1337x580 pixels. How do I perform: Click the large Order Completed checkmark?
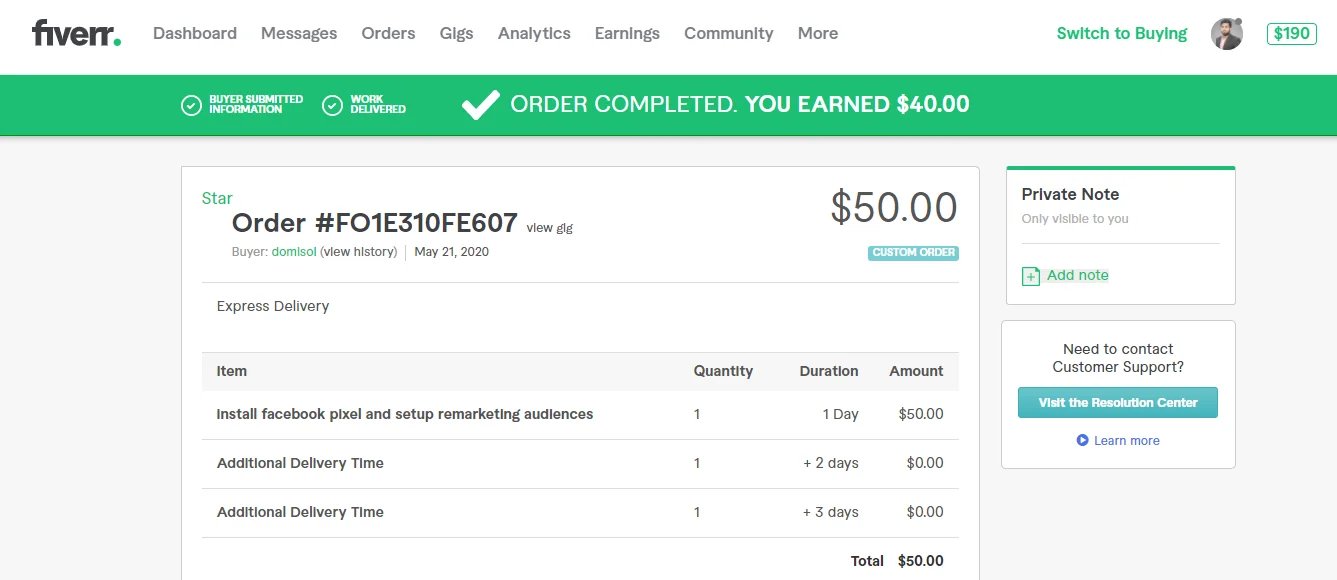tap(480, 104)
